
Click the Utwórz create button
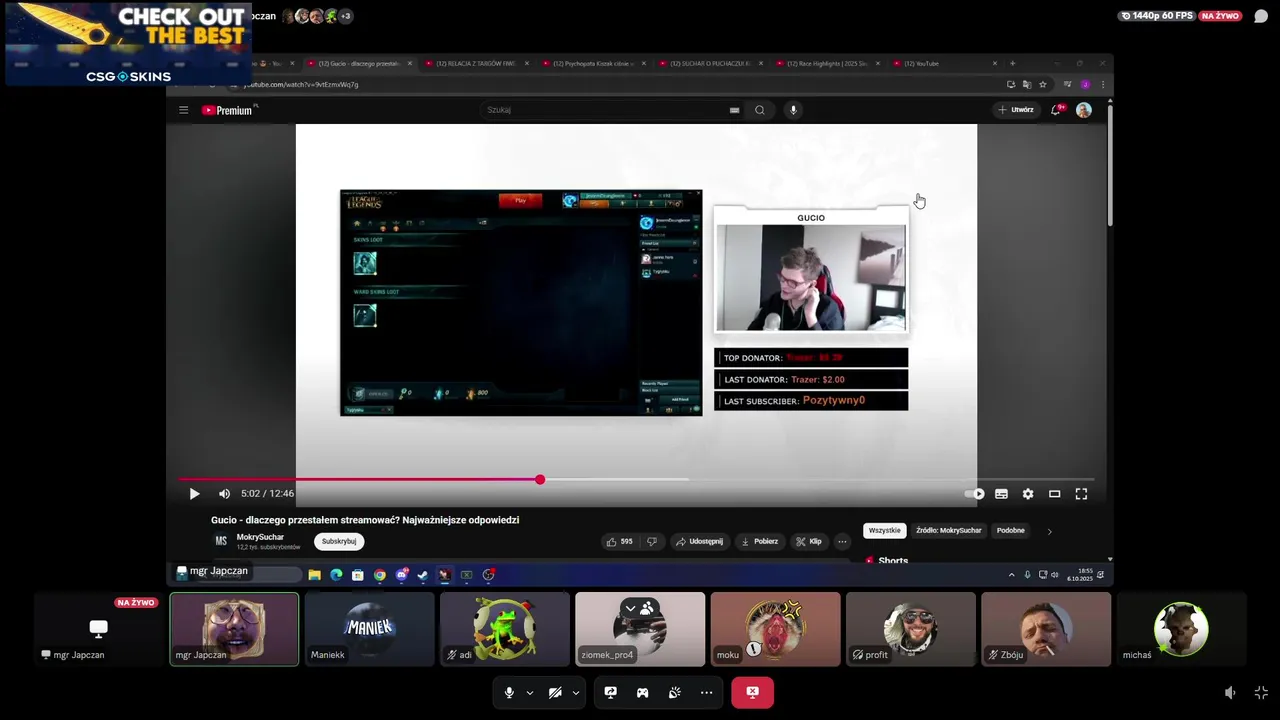point(1016,110)
